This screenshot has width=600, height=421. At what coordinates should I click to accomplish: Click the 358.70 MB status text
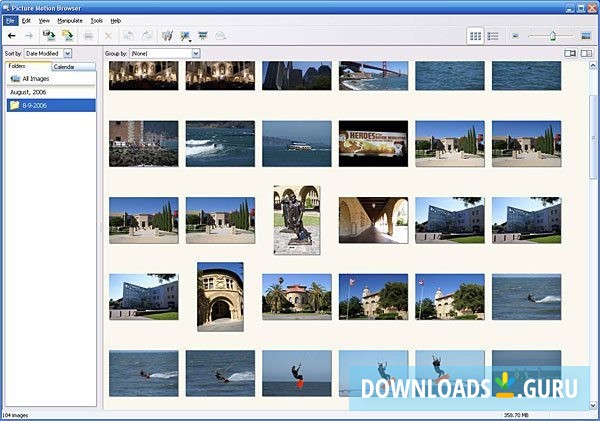click(517, 415)
